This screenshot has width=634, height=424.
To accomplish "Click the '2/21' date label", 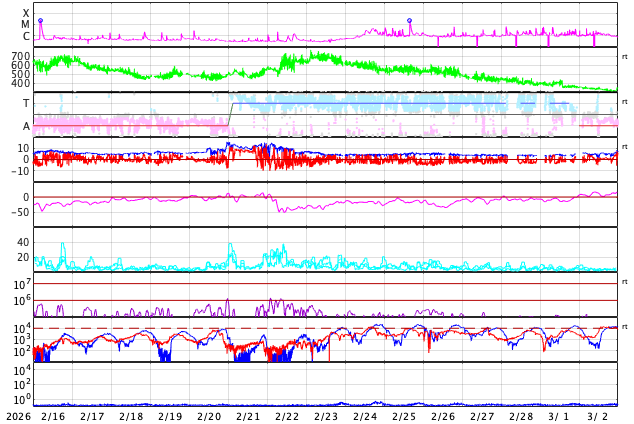I will coord(248,416).
